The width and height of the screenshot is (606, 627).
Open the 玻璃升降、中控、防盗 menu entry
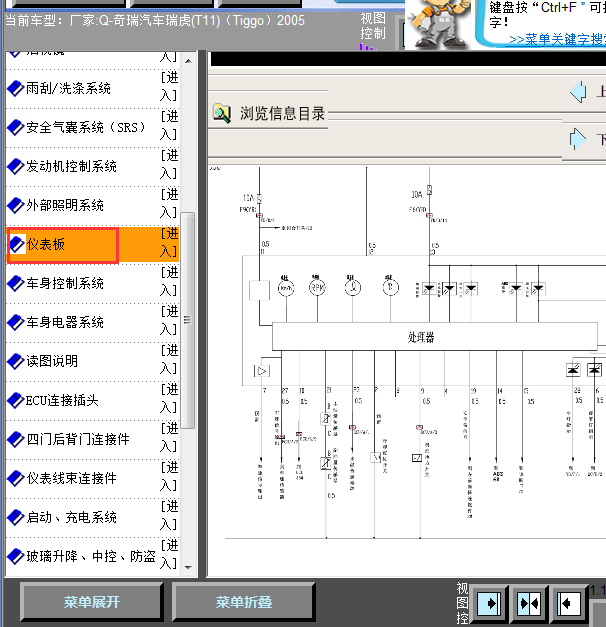coord(91,556)
